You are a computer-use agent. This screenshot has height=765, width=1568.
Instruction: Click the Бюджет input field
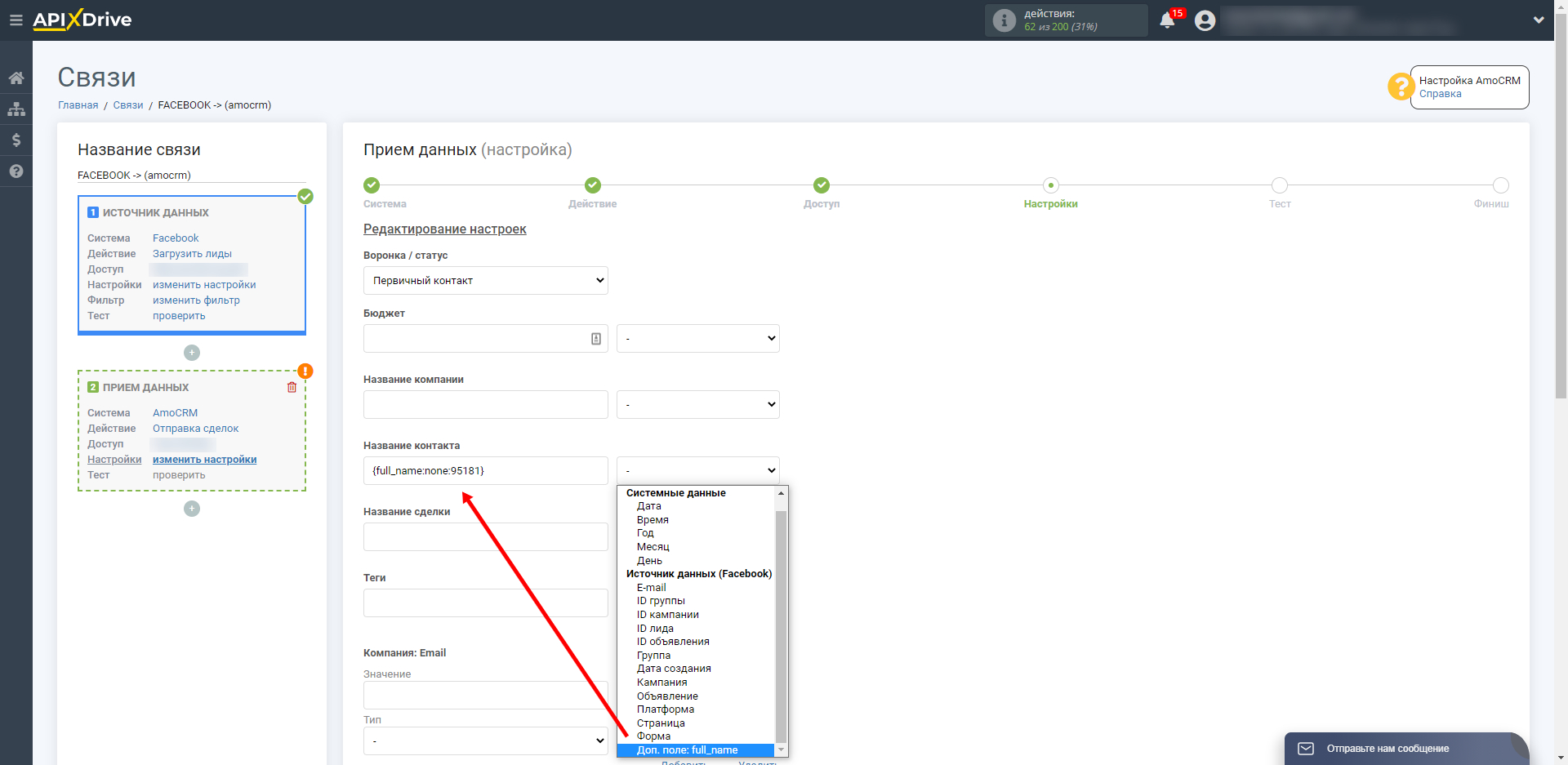point(486,339)
